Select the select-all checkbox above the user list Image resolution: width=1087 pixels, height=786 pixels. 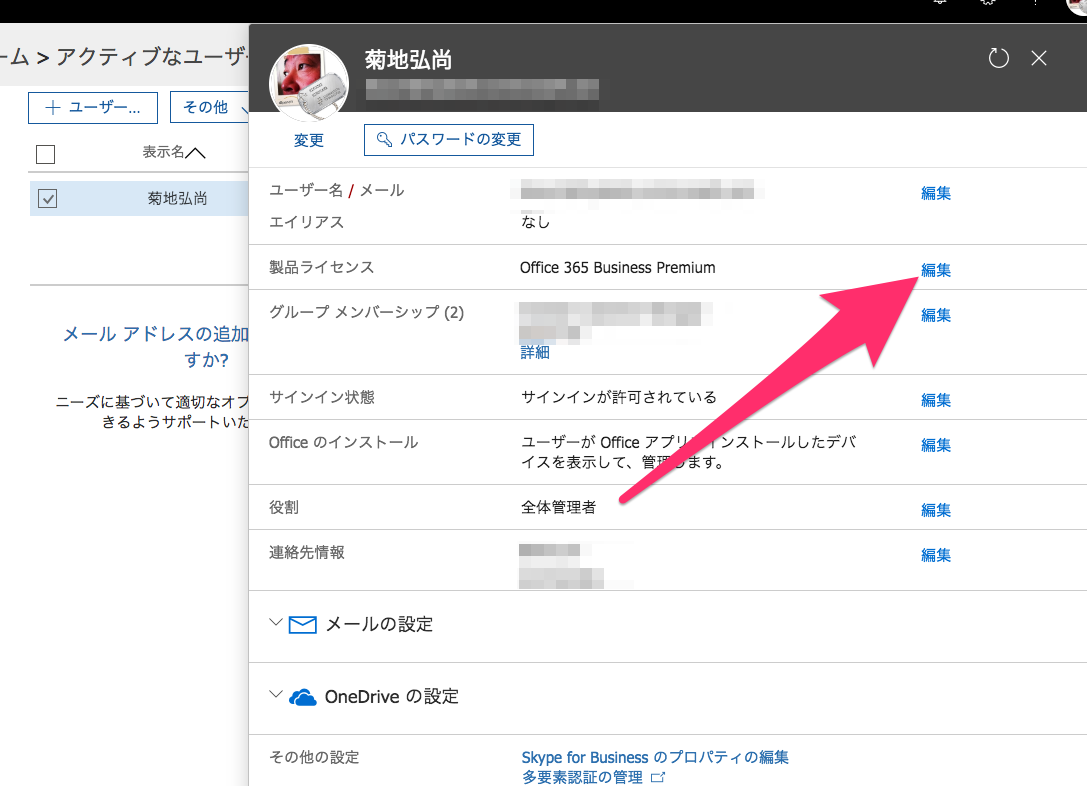(43, 152)
